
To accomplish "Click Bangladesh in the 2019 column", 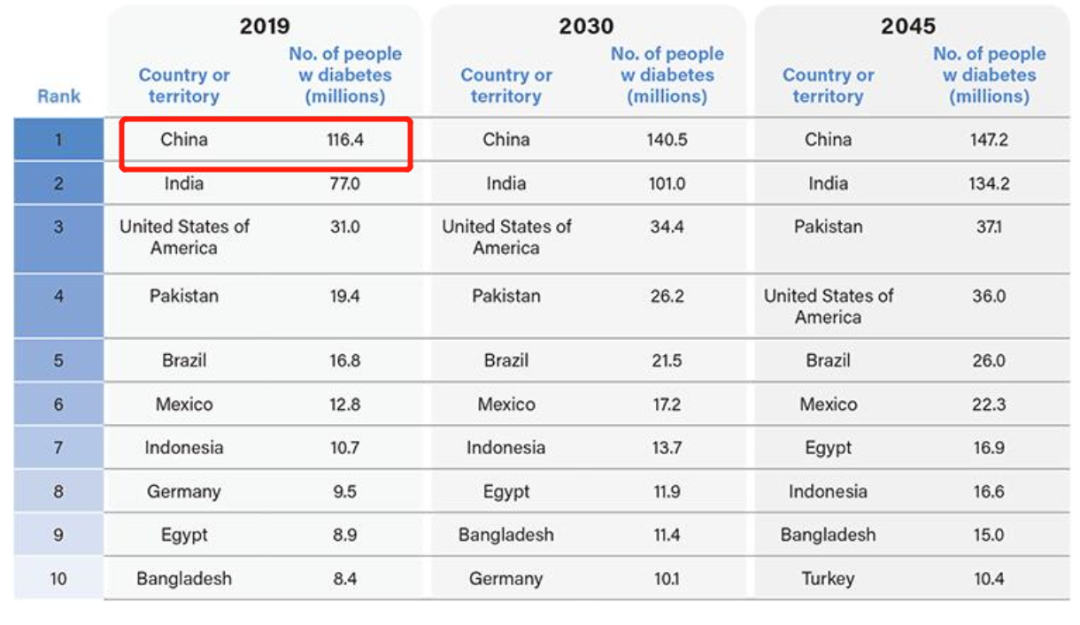I will click(184, 579).
